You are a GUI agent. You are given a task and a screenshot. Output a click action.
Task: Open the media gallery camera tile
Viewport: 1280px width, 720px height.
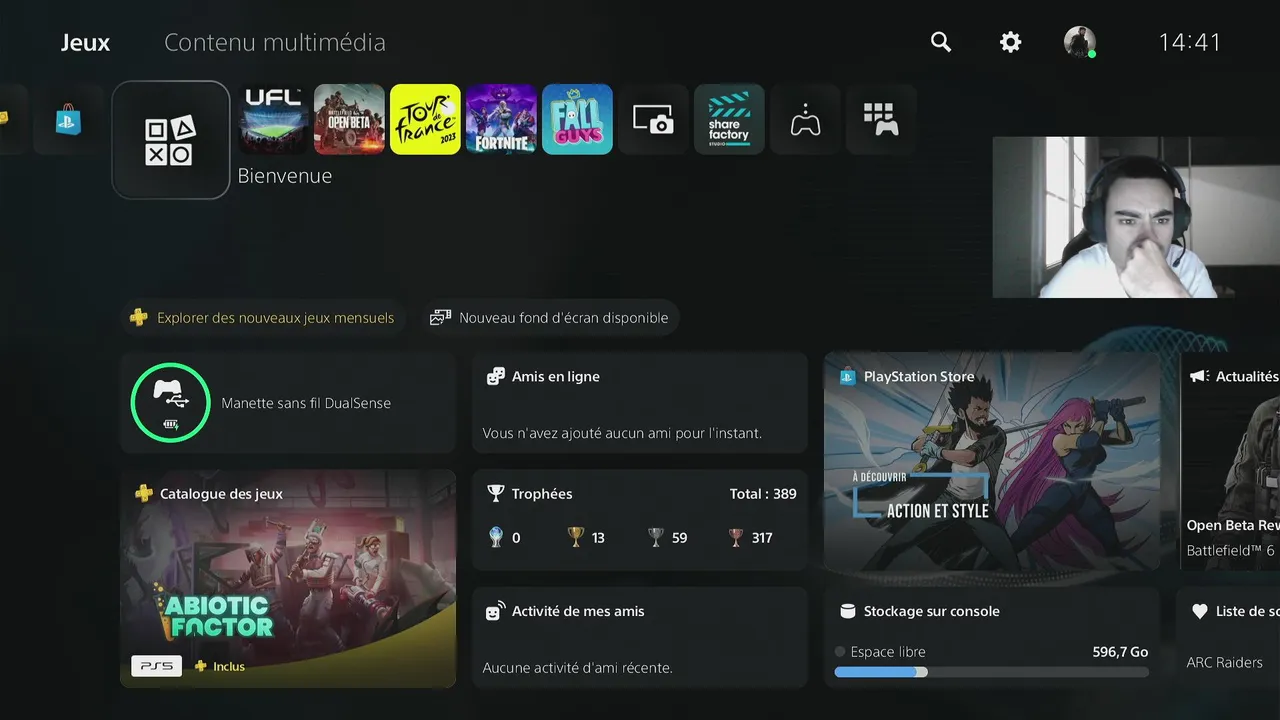click(653, 119)
